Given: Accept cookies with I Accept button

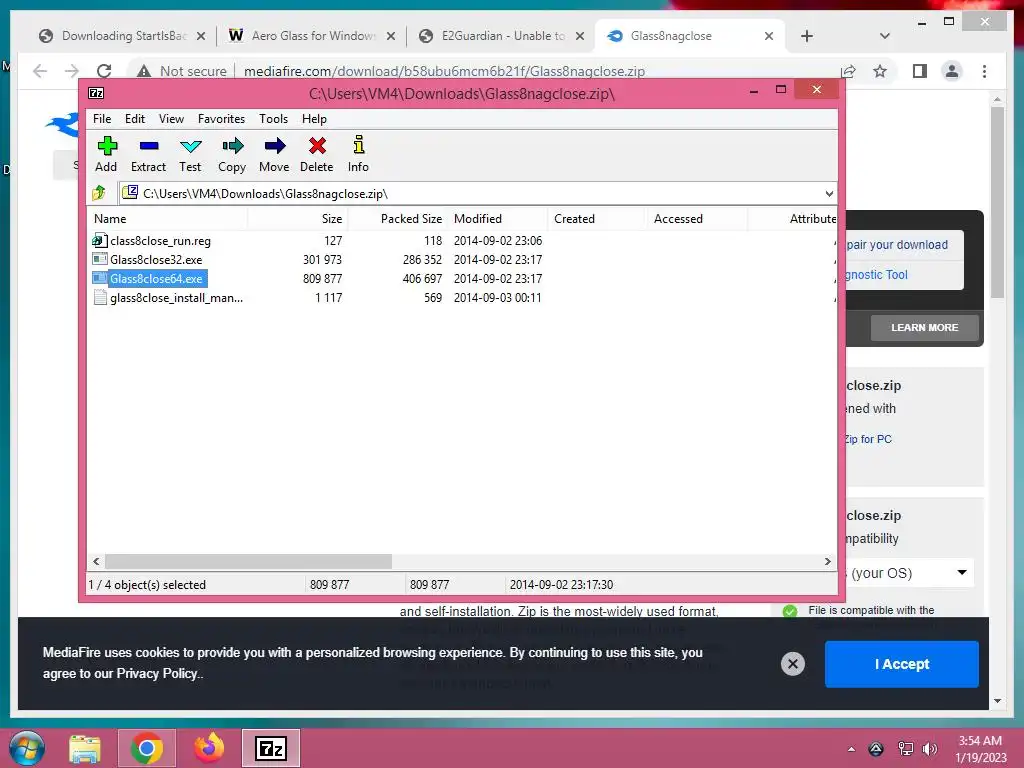Looking at the screenshot, I should (902, 664).
